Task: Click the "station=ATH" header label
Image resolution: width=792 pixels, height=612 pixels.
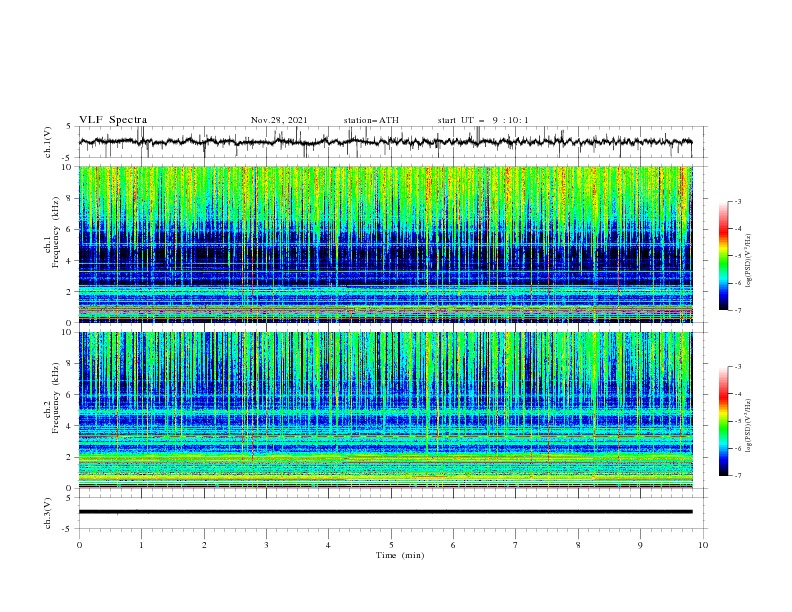Action: (x=371, y=120)
